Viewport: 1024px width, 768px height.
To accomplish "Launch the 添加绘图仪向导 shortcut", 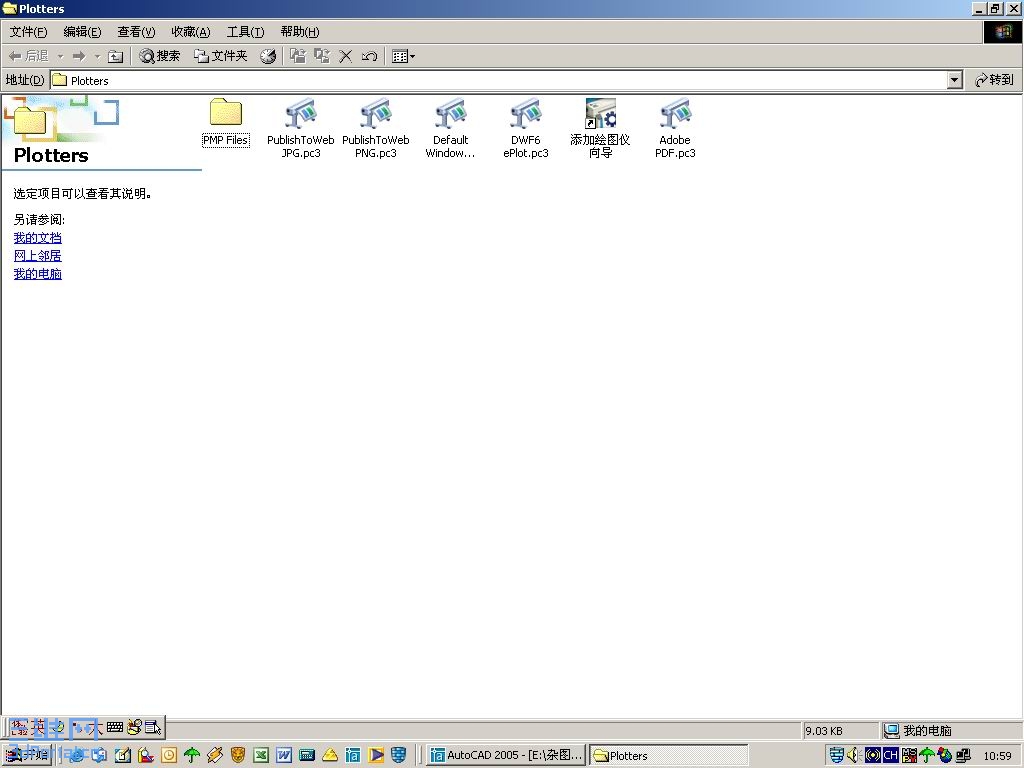I will point(600,128).
